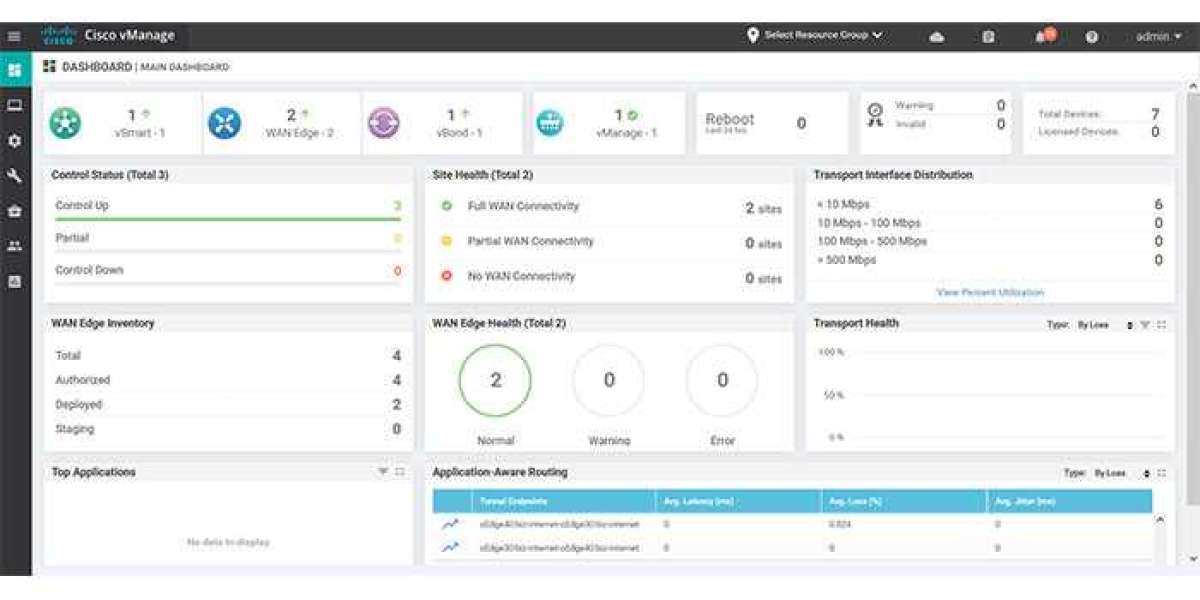Expand Application-Aware Routing panel to full screen

click(1162, 473)
